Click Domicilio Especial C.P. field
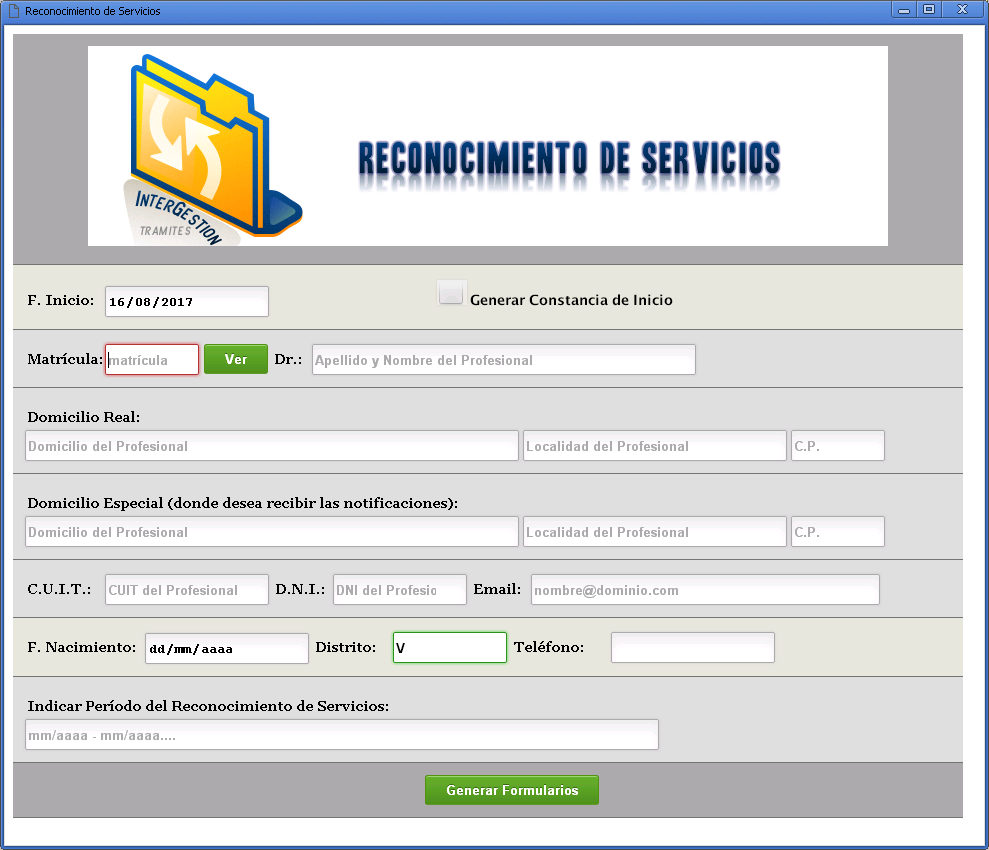The width and height of the screenshot is (989, 850). [x=838, y=532]
